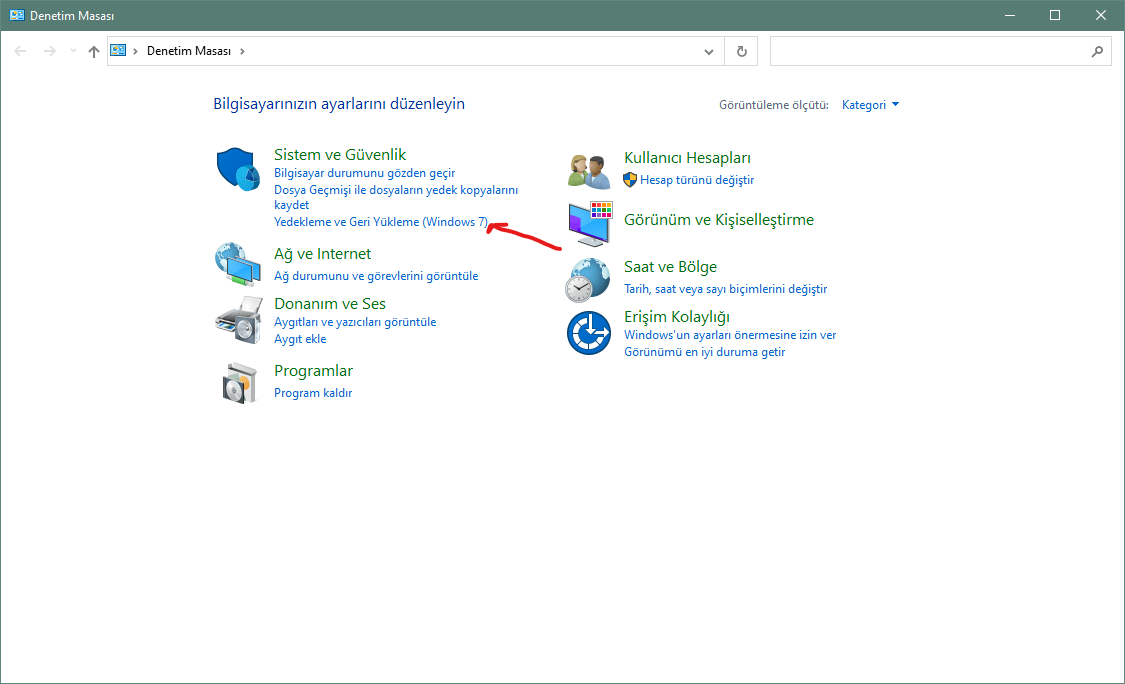This screenshot has height=684, width=1125.
Task: Expand the chevron after Denetim Masası breadcrumb
Action: pos(243,51)
